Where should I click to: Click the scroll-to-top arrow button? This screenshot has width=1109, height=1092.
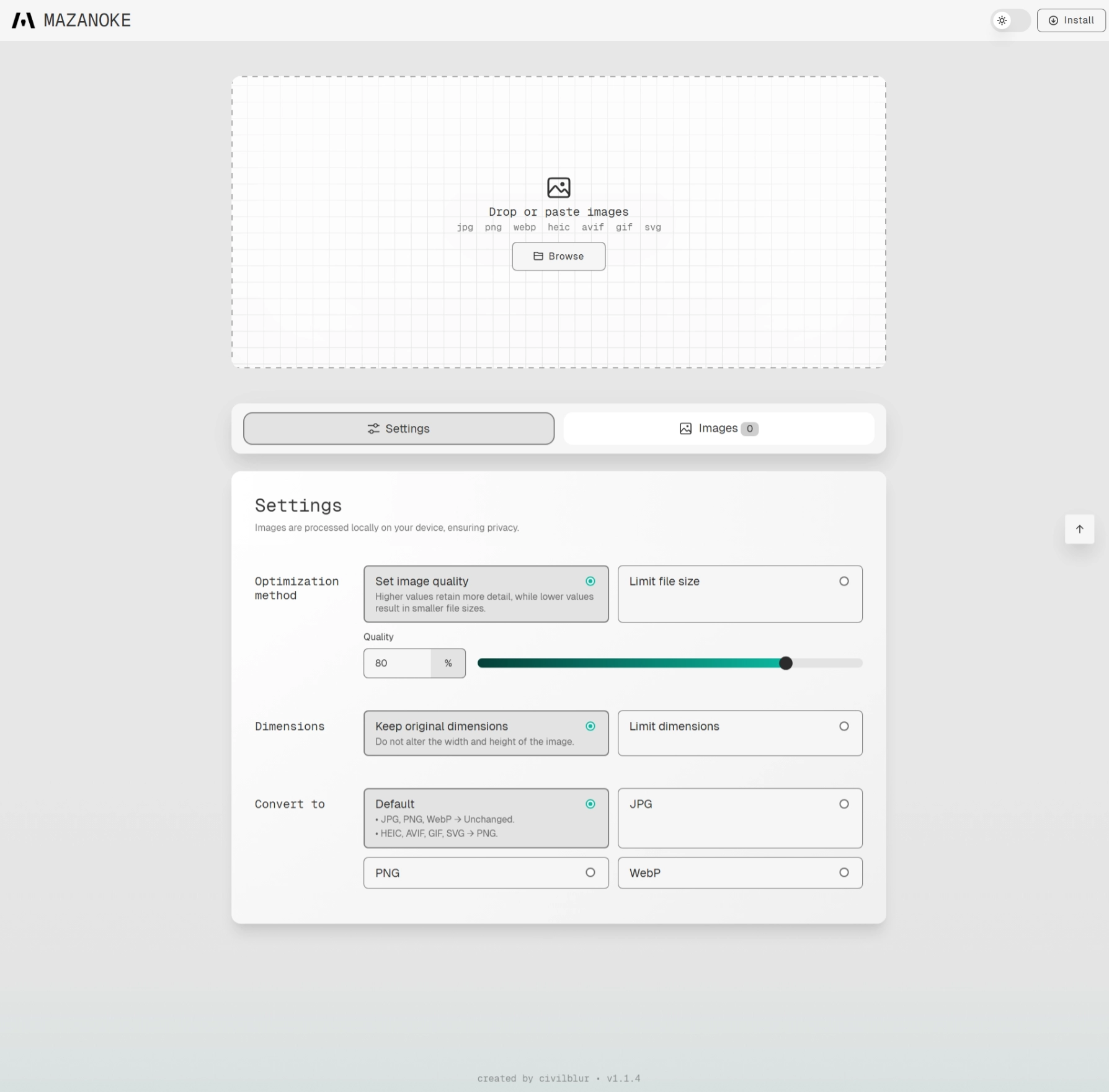coord(1080,529)
